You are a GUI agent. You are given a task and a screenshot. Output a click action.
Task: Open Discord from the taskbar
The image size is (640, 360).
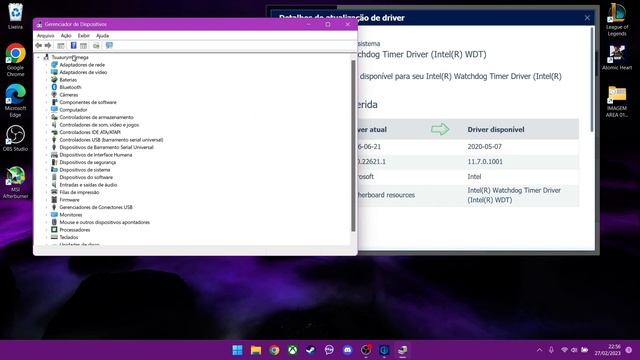pyautogui.click(x=347, y=350)
